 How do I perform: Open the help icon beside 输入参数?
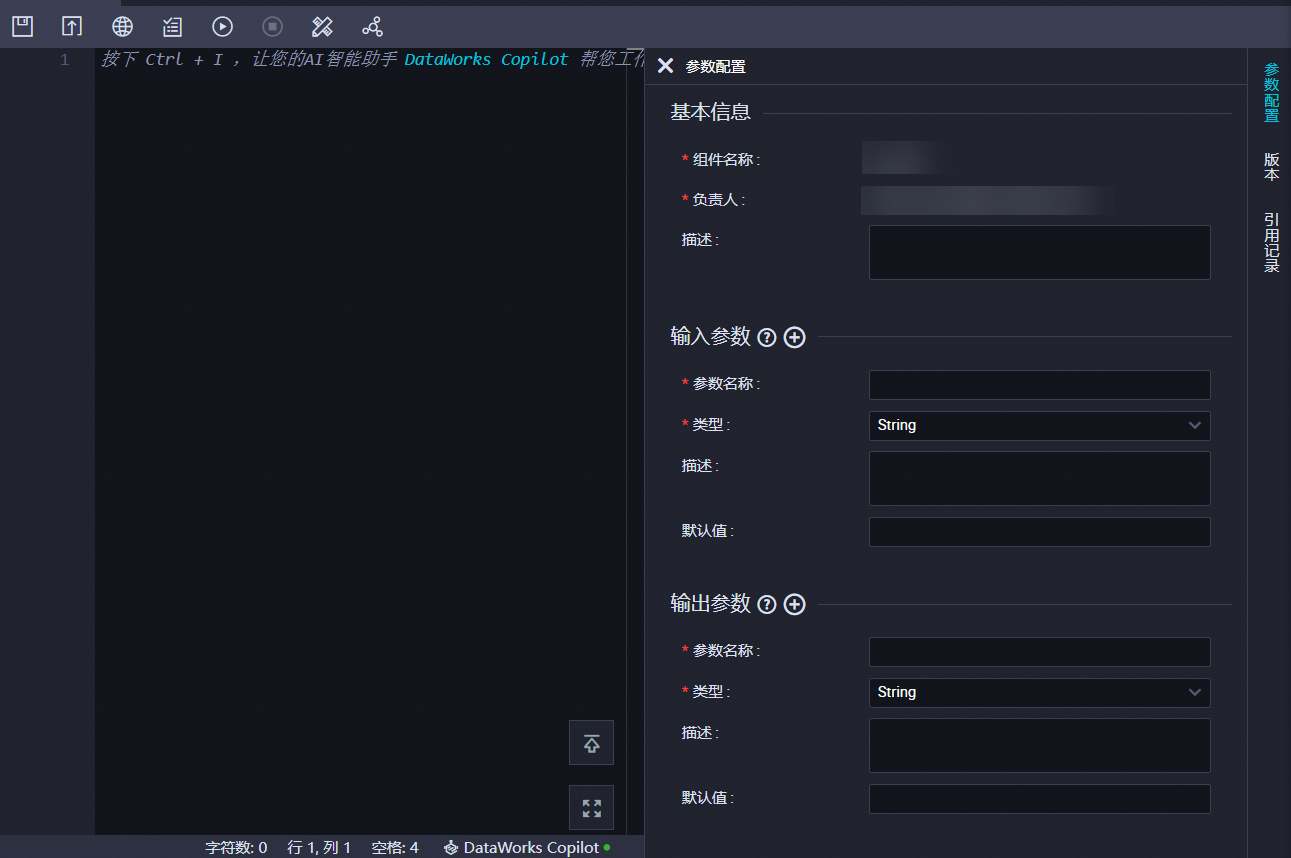[x=767, y=338]
